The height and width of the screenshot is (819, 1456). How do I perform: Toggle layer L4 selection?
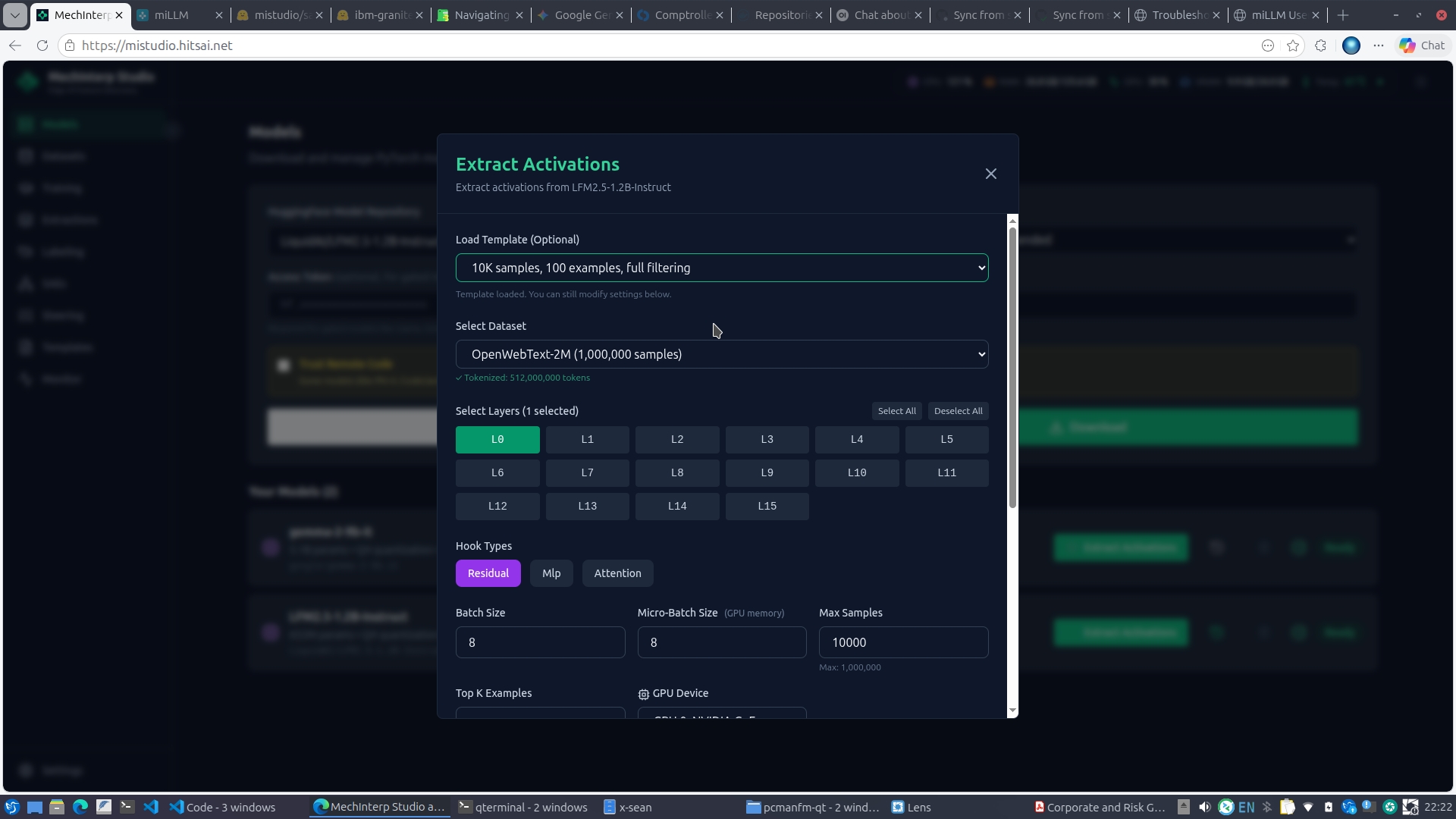857,440
